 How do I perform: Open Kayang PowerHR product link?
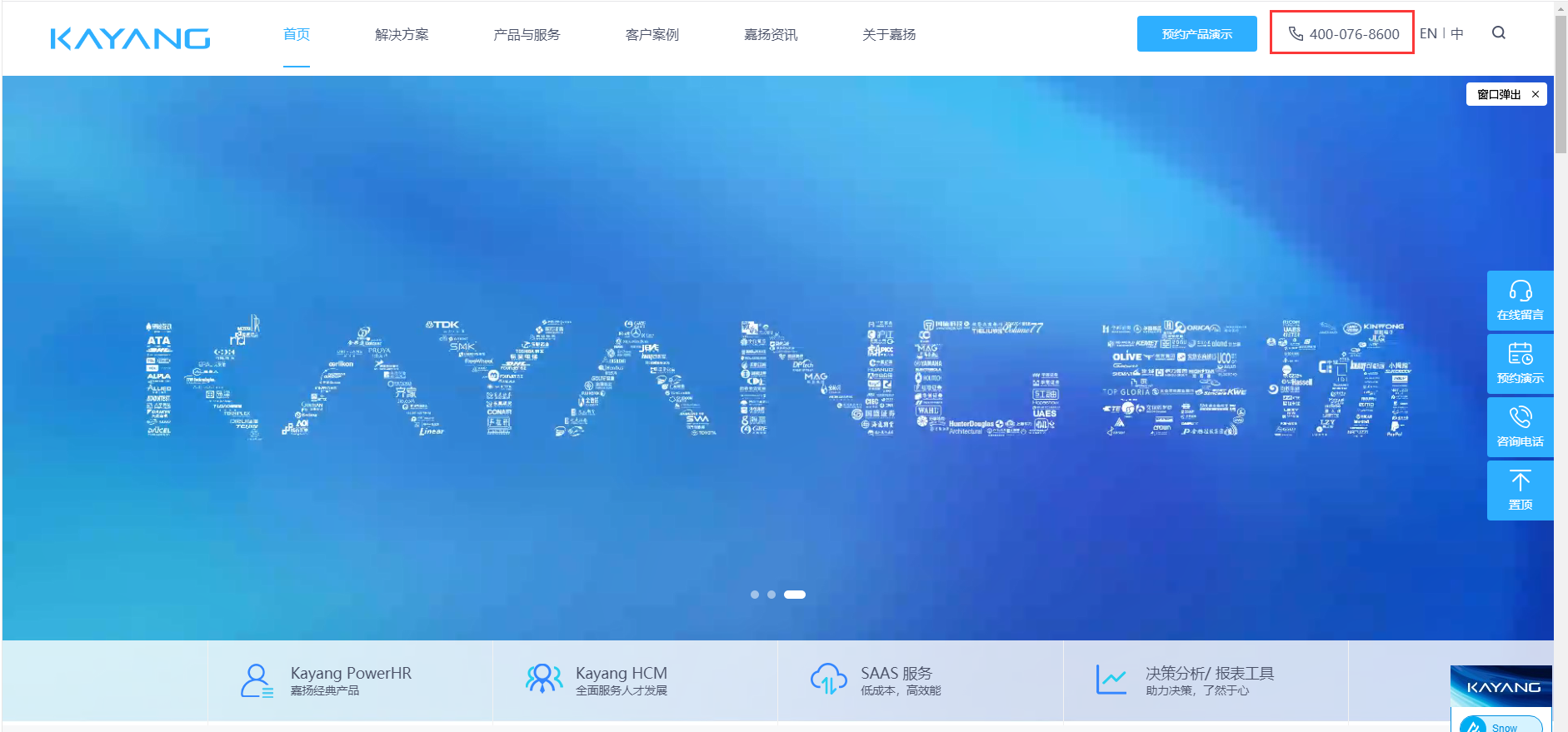[x=351, y=673]
